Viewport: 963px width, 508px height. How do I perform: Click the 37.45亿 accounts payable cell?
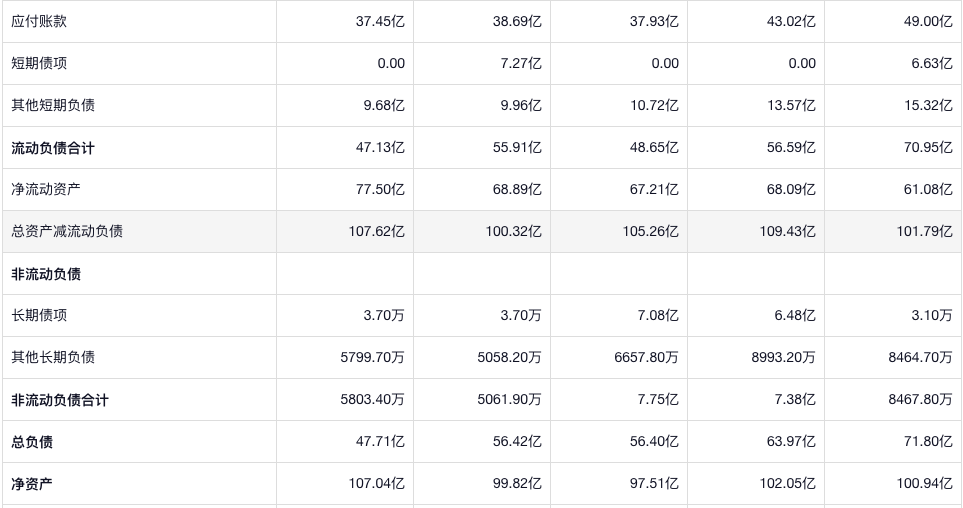coord(380,21)
